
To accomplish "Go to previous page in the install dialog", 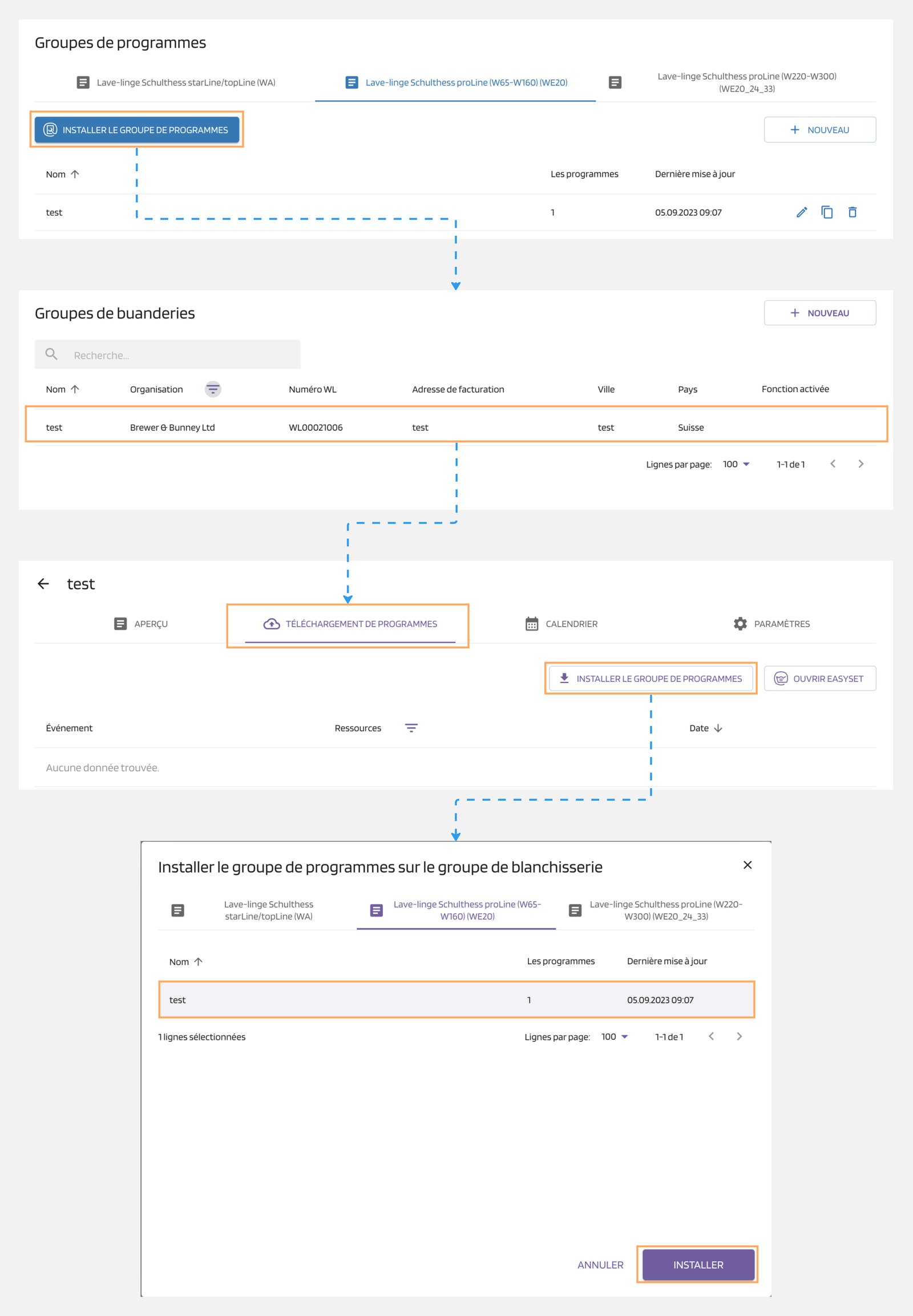I will point(711,1036).
